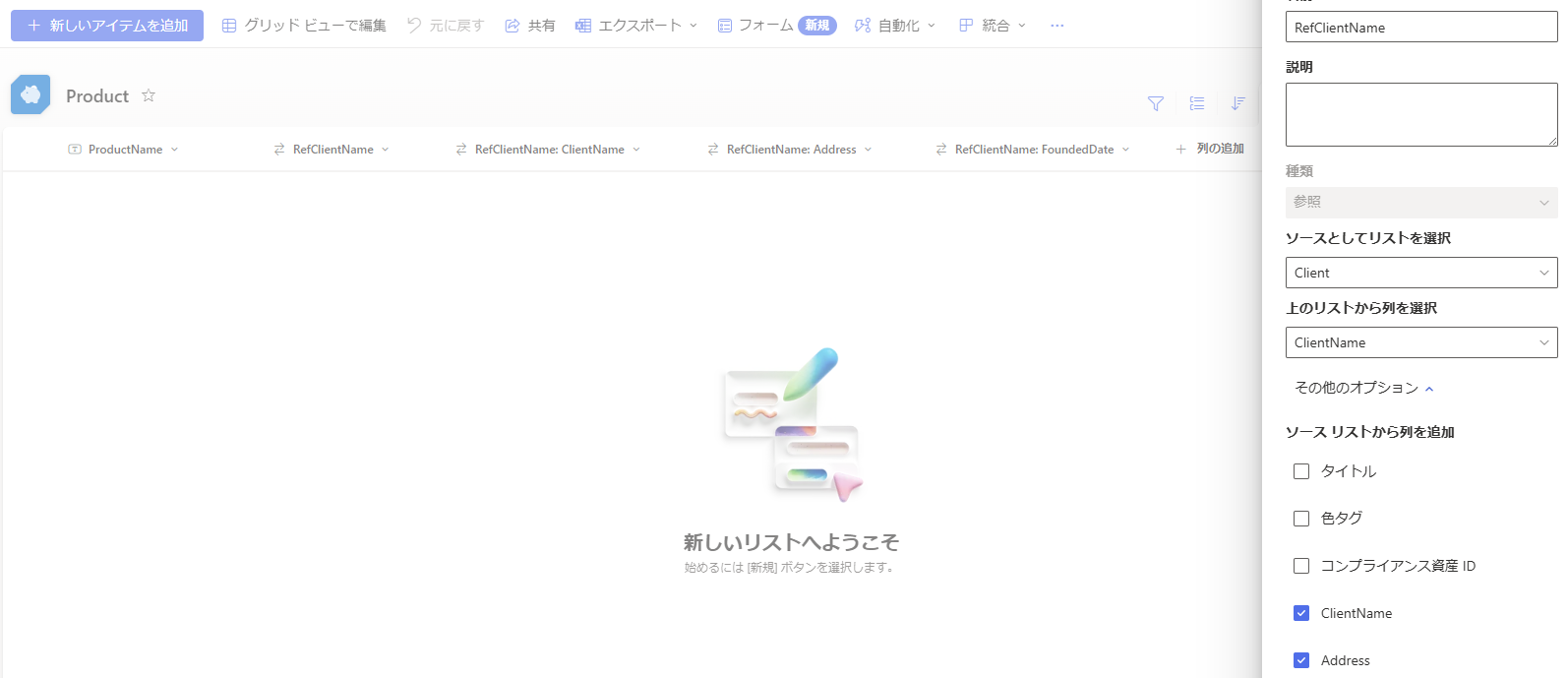Click the sort icon
The image size is (1568, 678).
click(1238, 103)
